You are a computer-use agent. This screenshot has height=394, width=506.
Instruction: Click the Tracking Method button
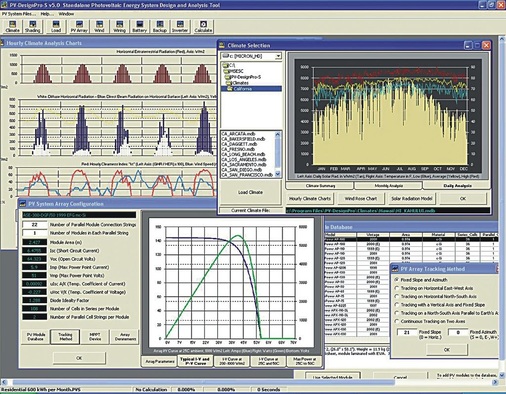[x=65, y=337]
